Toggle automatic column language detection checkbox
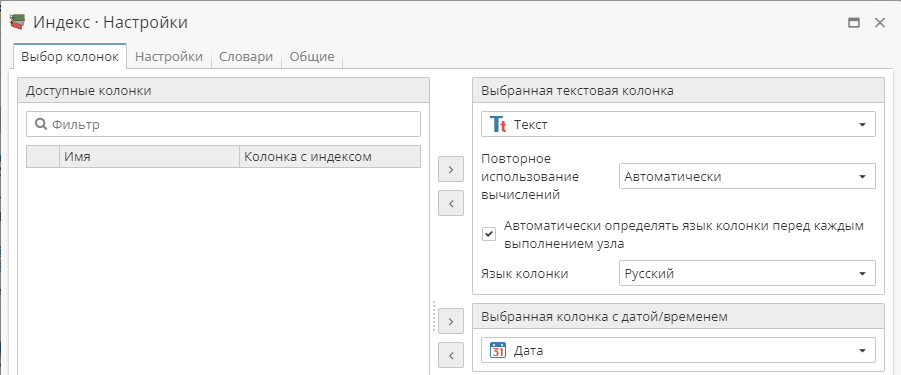This screenshot has height=375, width=901. 489,234
